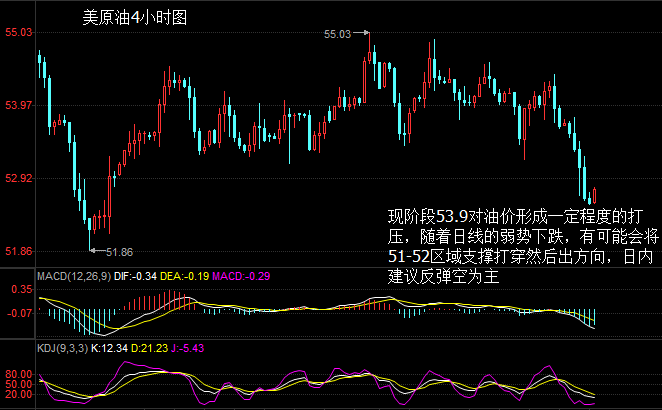Select the 80.00 KDJ axis label
662x410 pixels.
click(19, 374)
